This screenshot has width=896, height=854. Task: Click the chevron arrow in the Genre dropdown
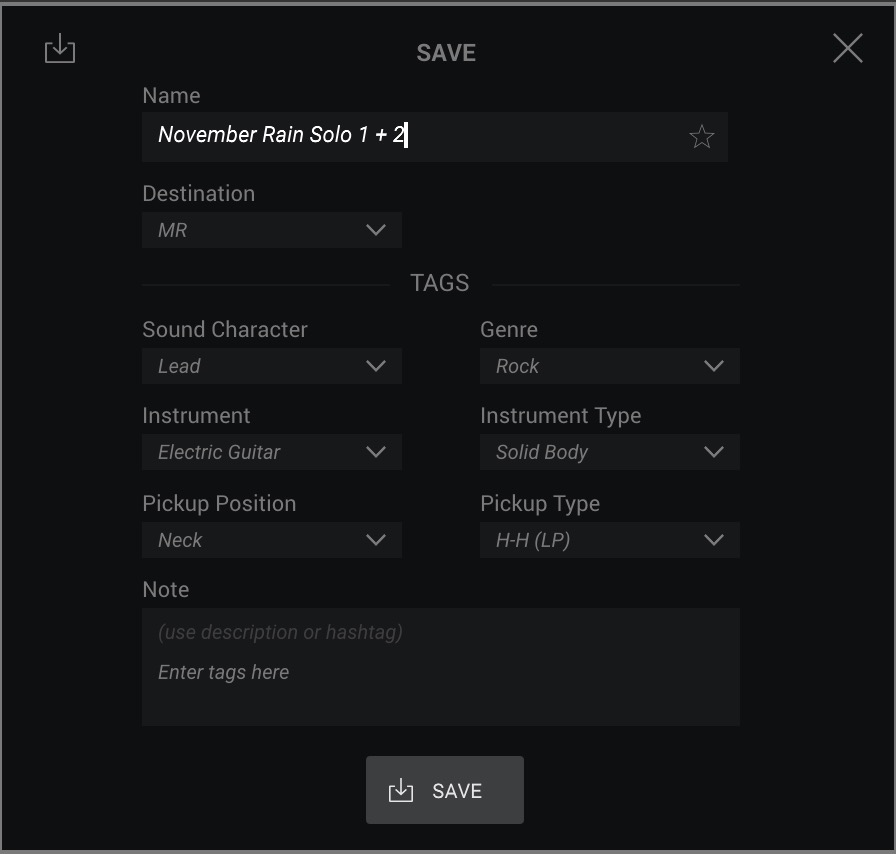click(x=714, y=366)
